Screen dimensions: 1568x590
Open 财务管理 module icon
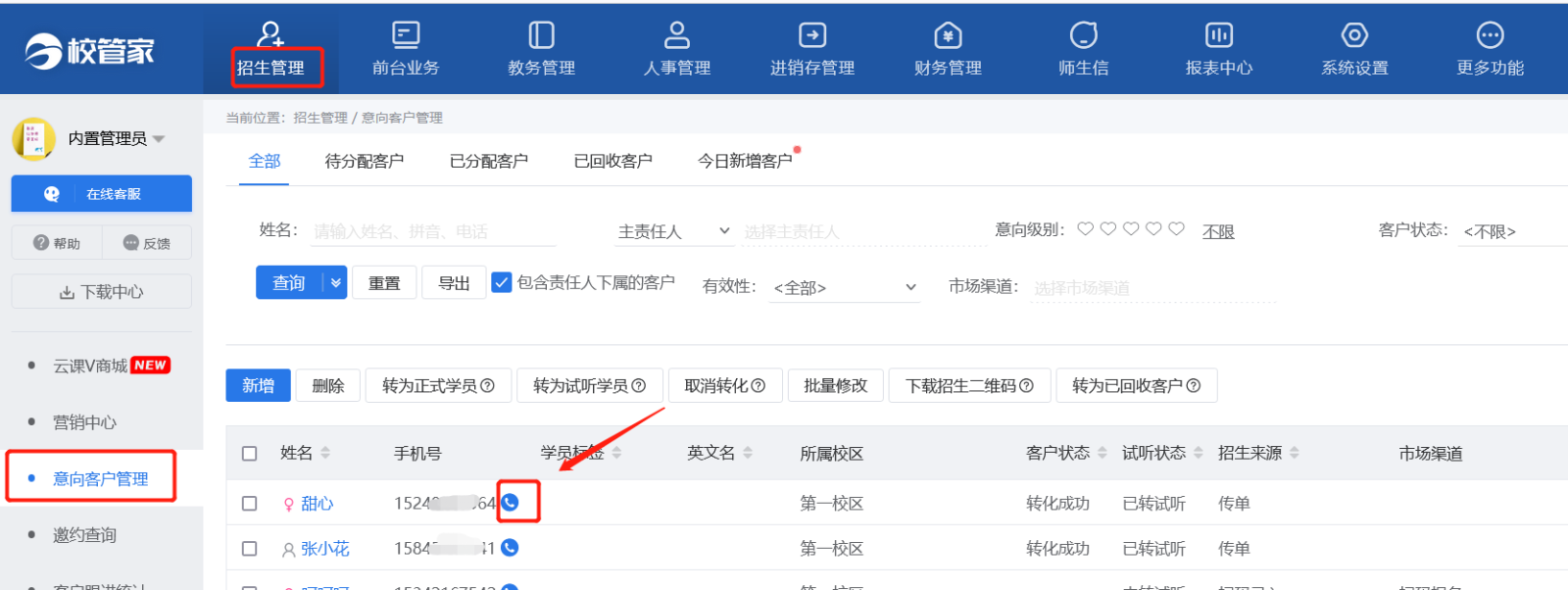948,34
